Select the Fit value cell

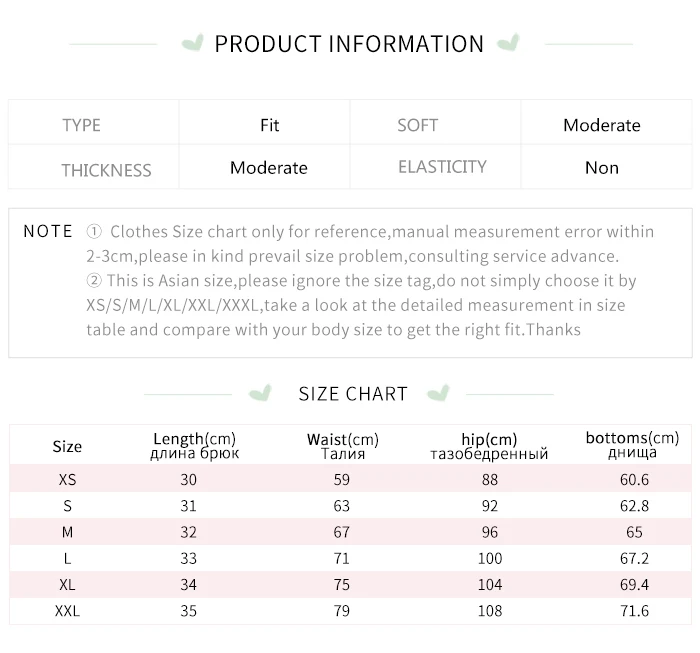pos(269,125)
